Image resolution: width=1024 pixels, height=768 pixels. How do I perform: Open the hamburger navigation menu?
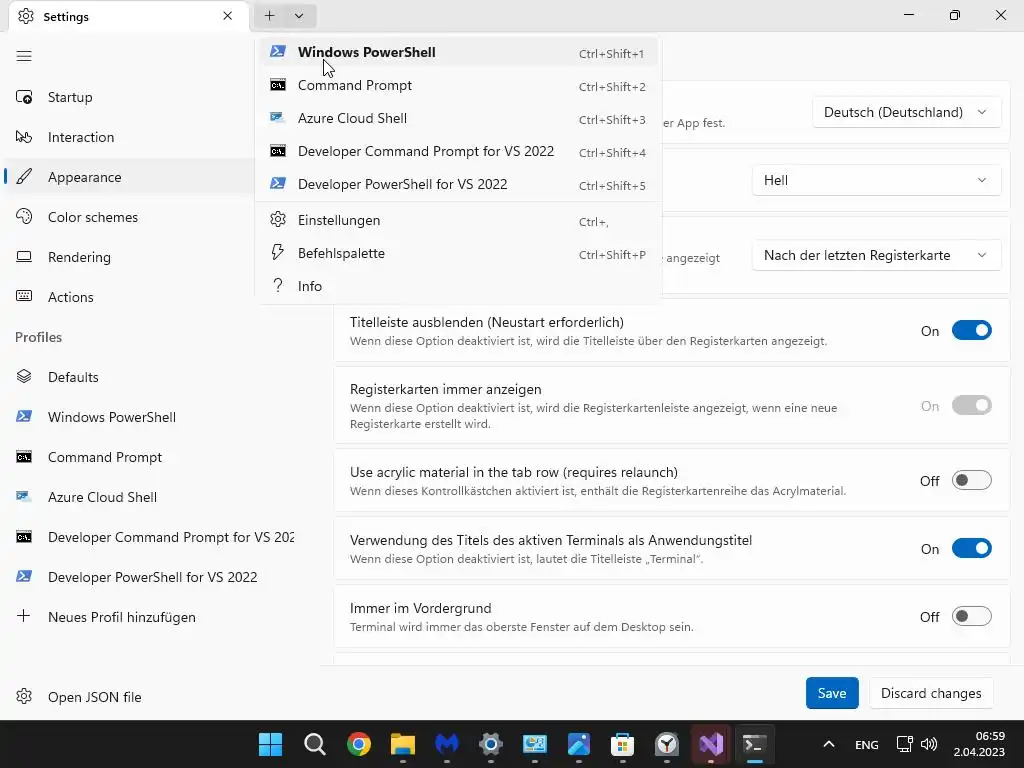pos(24,56)
